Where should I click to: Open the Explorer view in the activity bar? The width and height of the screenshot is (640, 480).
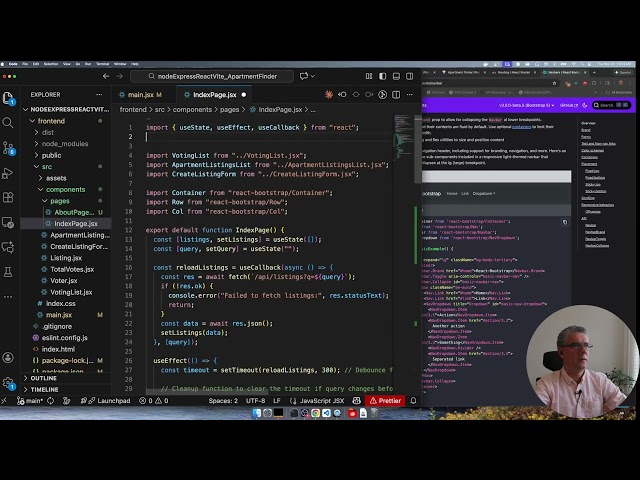point(8,98)
